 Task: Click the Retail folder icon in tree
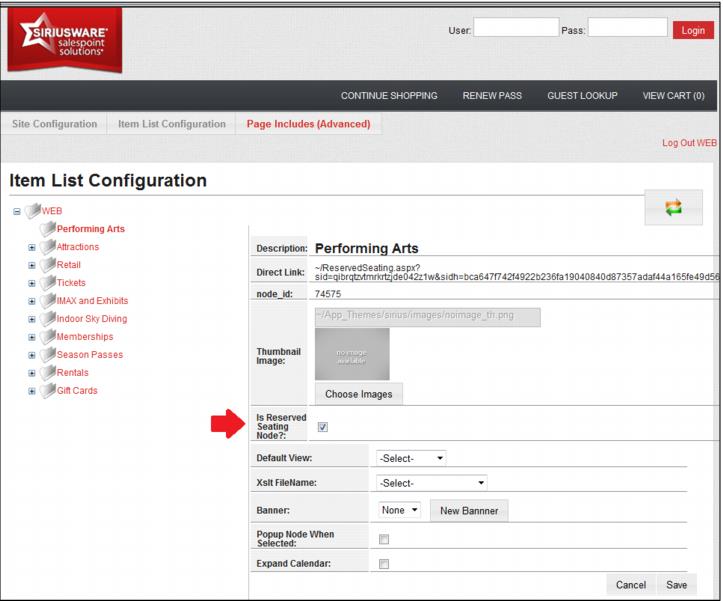pos(47,265)
